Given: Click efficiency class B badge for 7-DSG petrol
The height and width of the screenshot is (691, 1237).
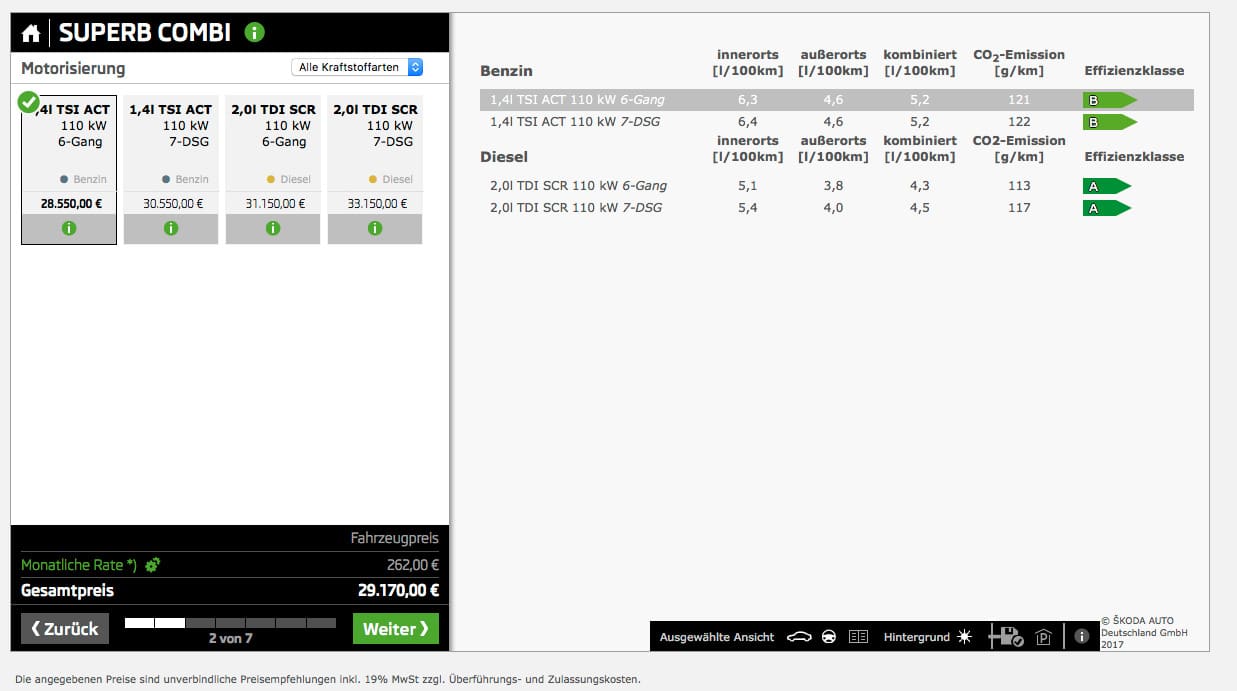Looking at the screenshot, I should click(x=1110, y=122).
